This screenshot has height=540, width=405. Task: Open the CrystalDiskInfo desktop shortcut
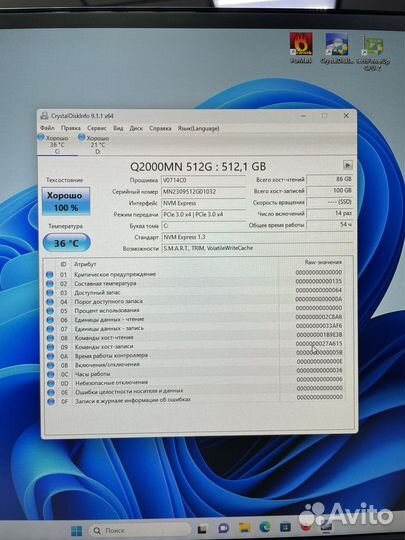click(x=337, y=48)
